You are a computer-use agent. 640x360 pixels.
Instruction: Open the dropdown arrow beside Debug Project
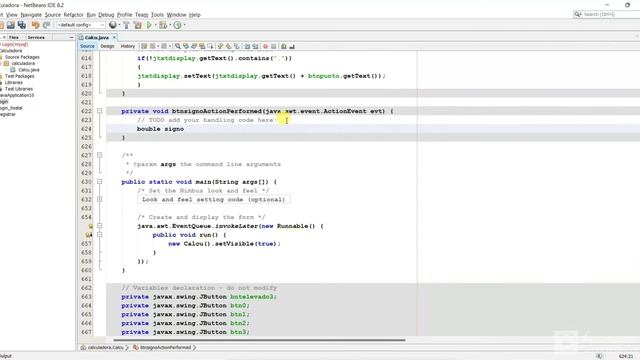point(170,25)
